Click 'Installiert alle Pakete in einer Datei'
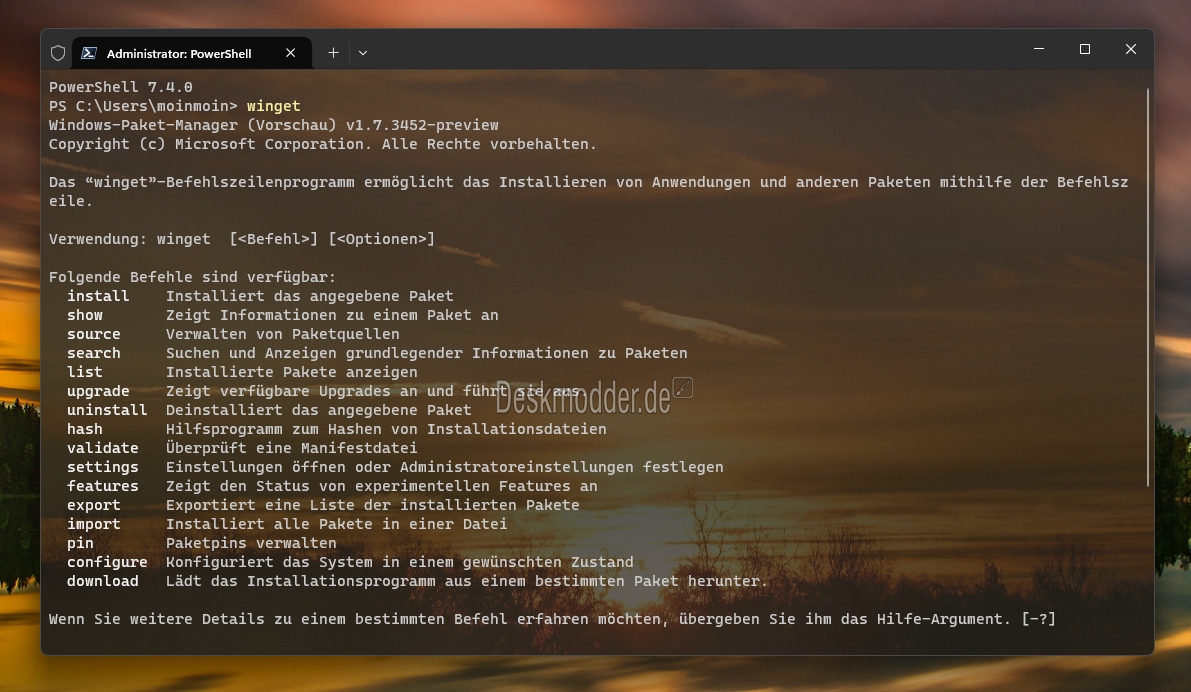Image resolution: width=1191 pixels, height=692 pixels. coord(336,524)
